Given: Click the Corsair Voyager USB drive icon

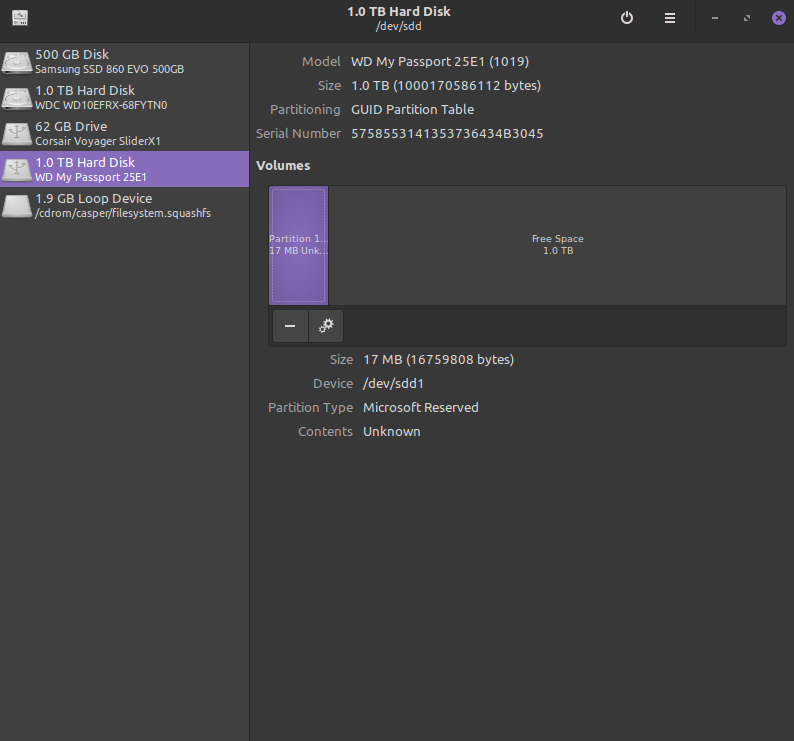Looking at the screenshot, I should pyautogui.click(x=17, y=134).
